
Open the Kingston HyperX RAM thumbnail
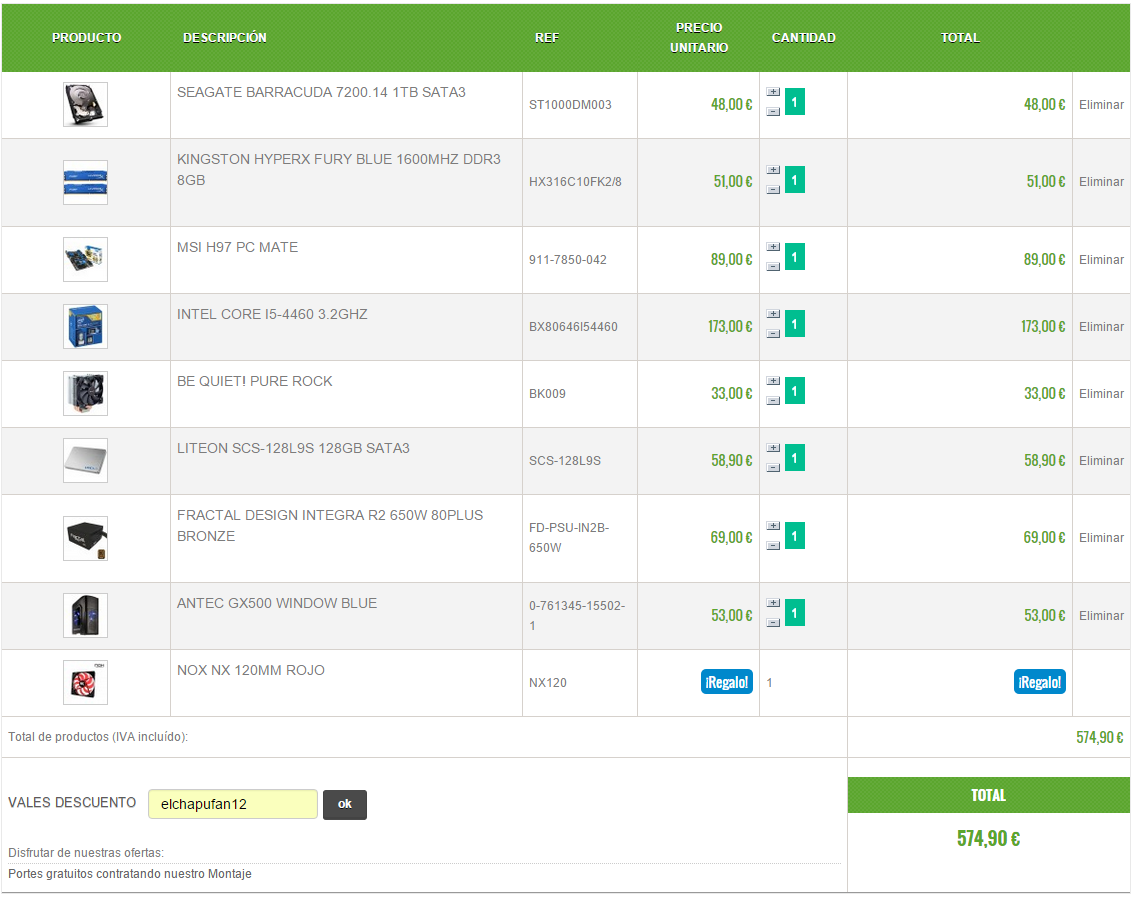click(x=85, y=182)
